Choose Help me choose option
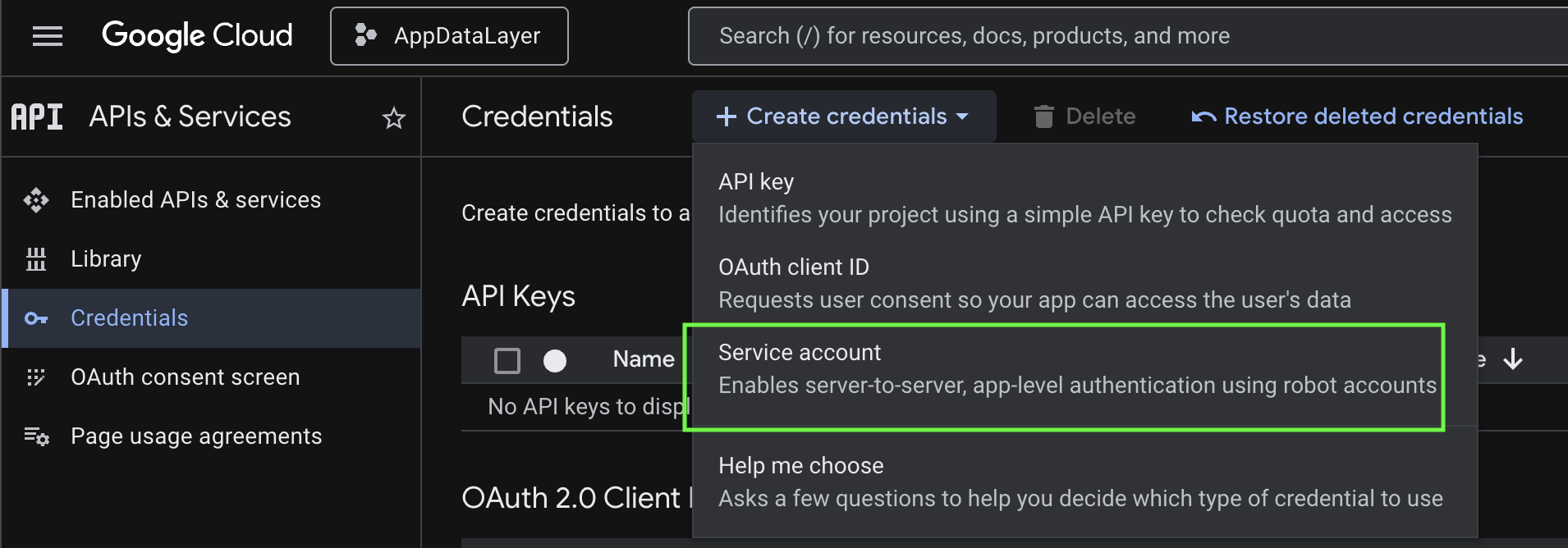Screen dimensions: 1568x548 (1080, 482)
